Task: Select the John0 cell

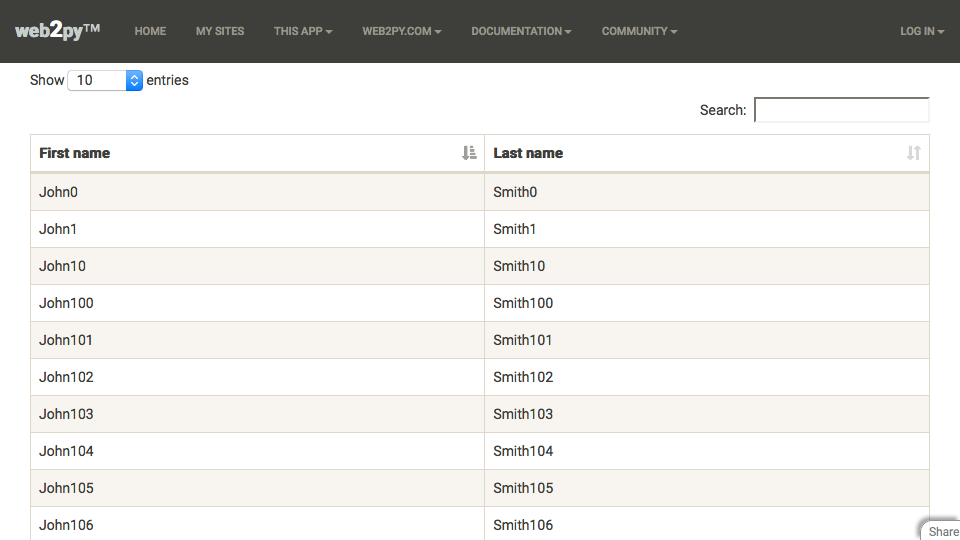Action: pos(257,192)
